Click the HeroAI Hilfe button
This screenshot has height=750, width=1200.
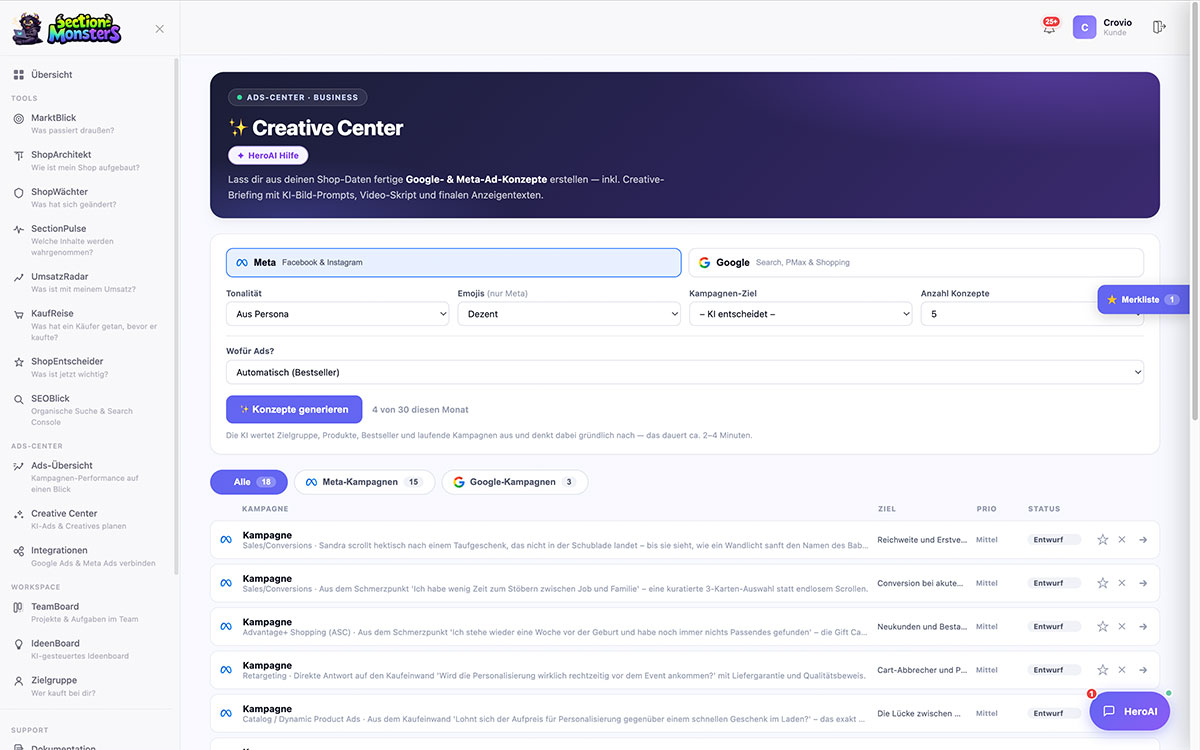268,155
